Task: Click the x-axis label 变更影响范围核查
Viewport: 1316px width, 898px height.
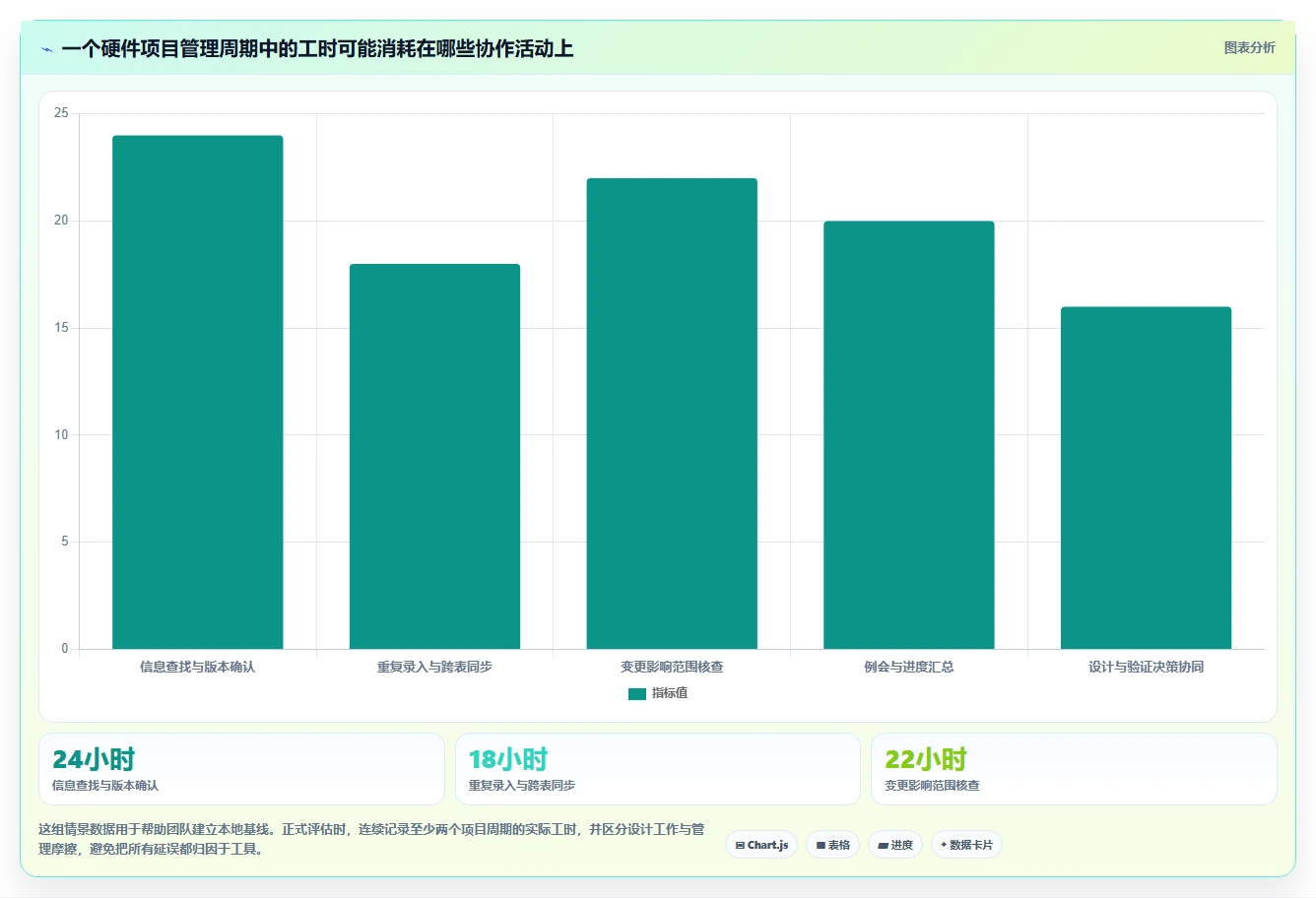Action: (672, 667)
